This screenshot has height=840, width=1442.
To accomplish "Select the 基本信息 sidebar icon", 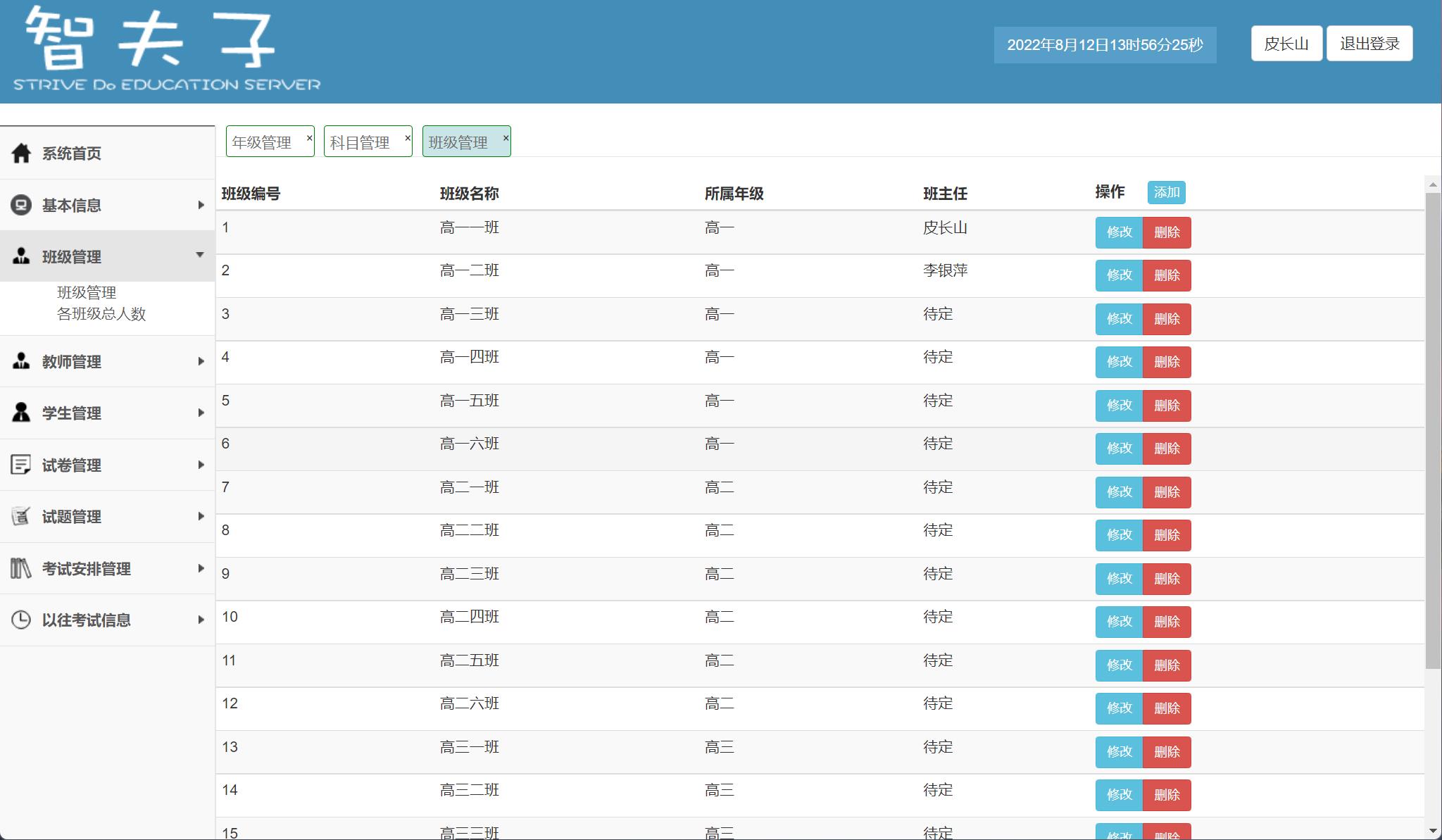I will 20,204.
